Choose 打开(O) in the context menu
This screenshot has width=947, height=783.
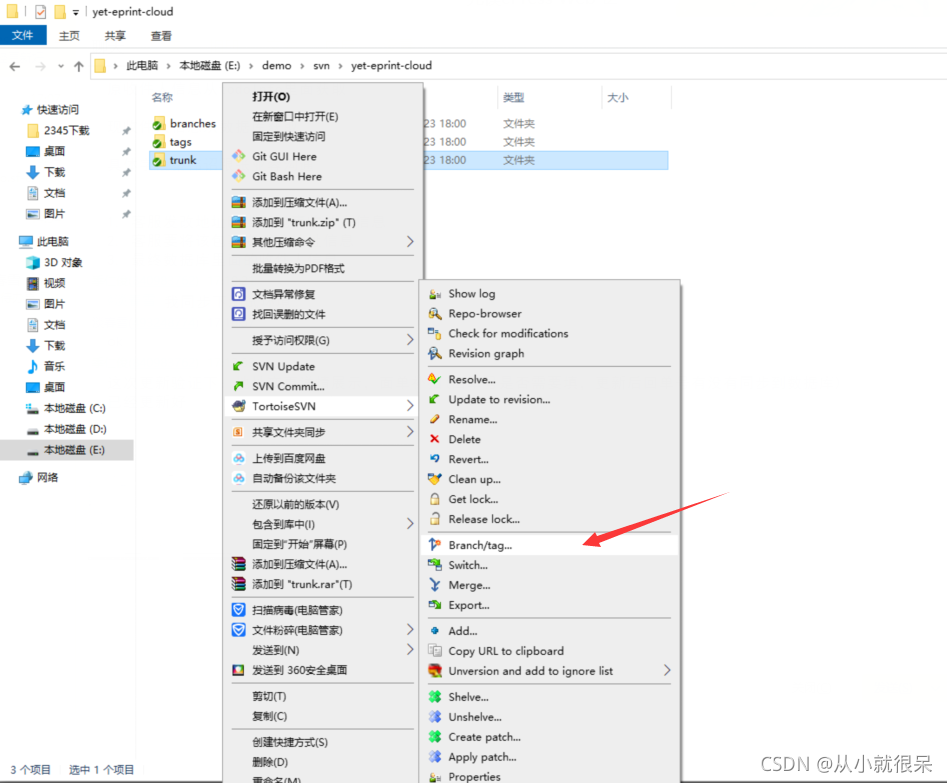pyautogui.click(x=271, y=97)
